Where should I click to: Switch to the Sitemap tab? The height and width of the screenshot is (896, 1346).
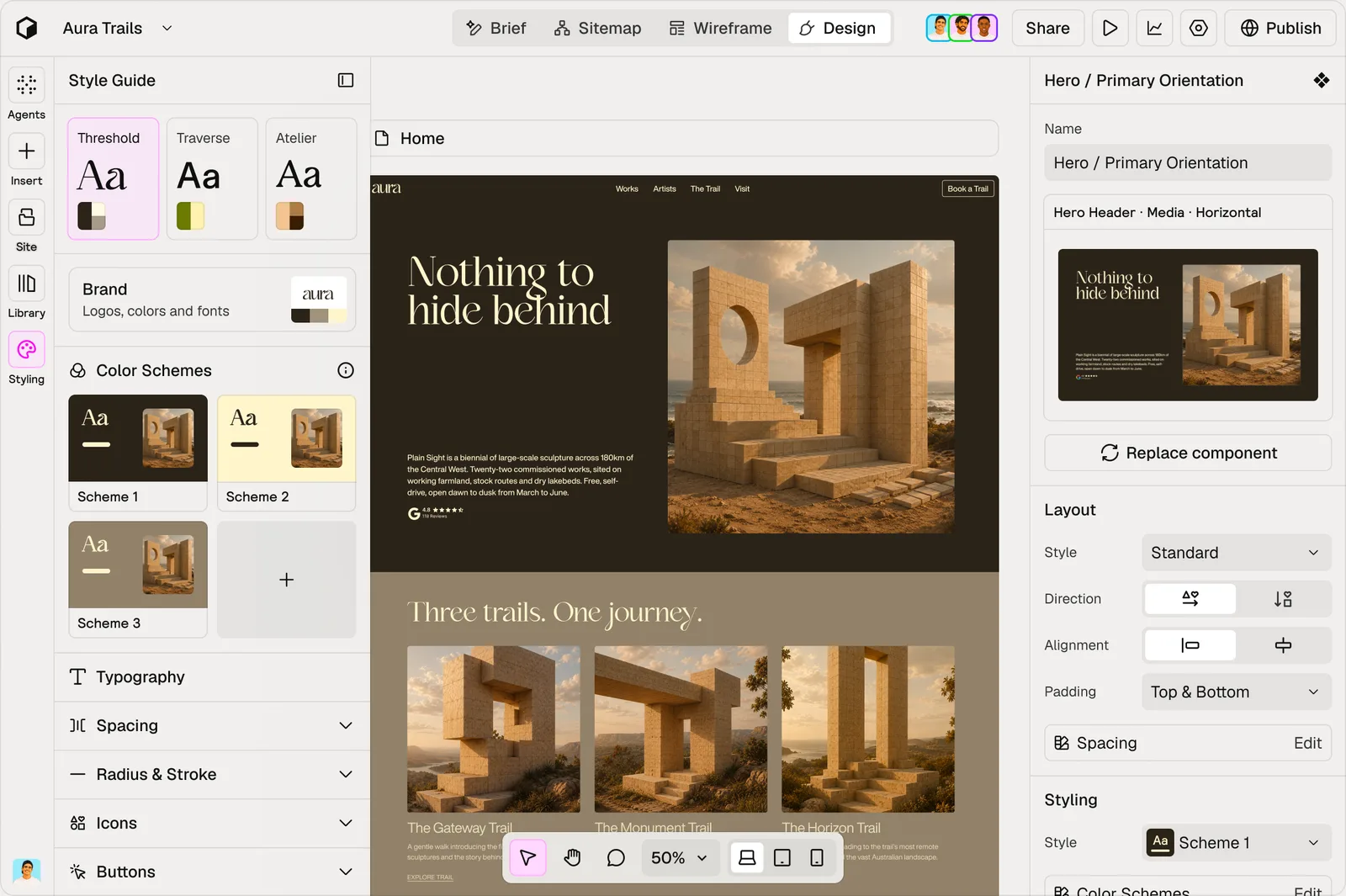click(x=597, y=28)
